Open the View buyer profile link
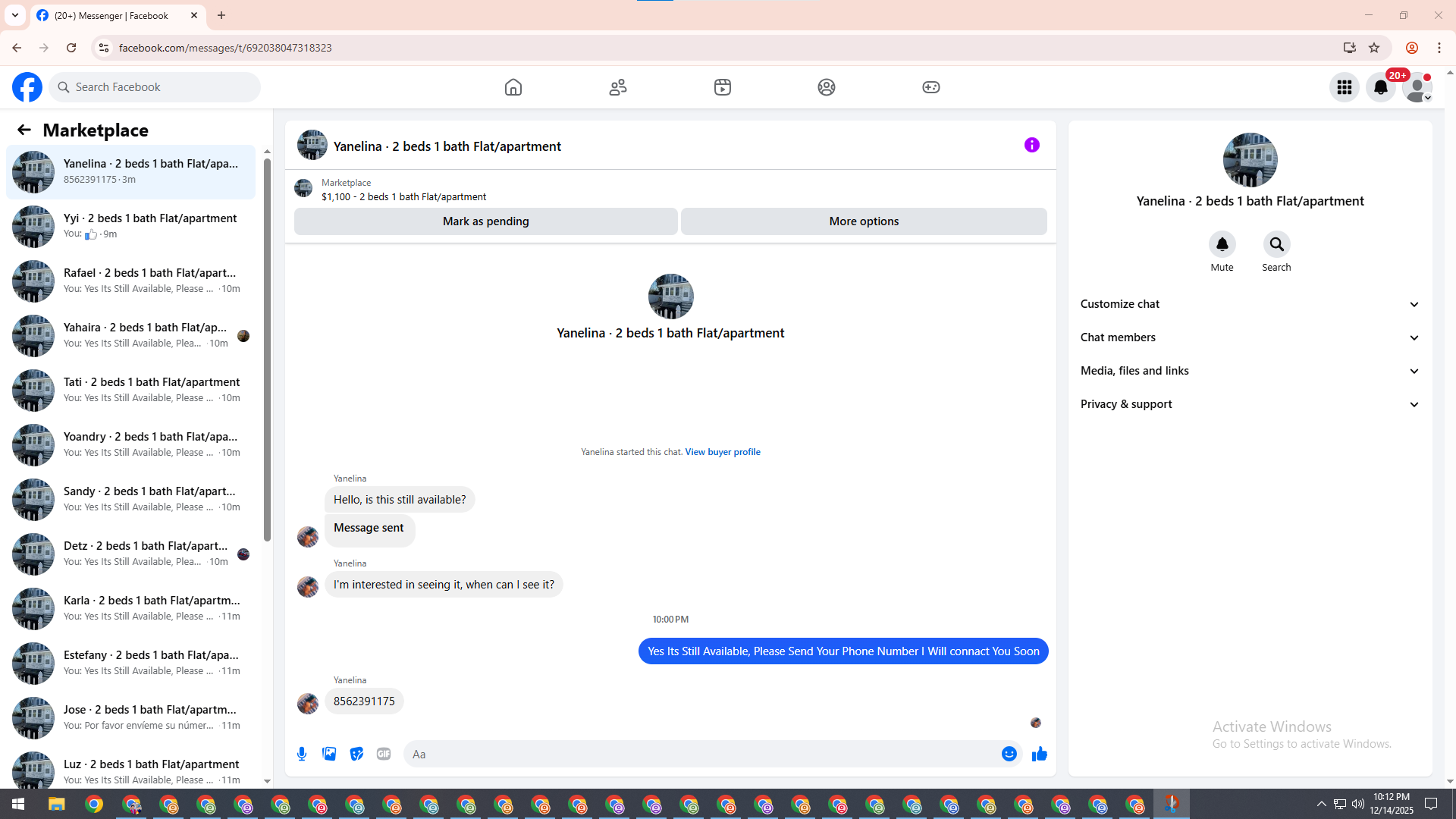1456x819 pixels. [722, 452]
